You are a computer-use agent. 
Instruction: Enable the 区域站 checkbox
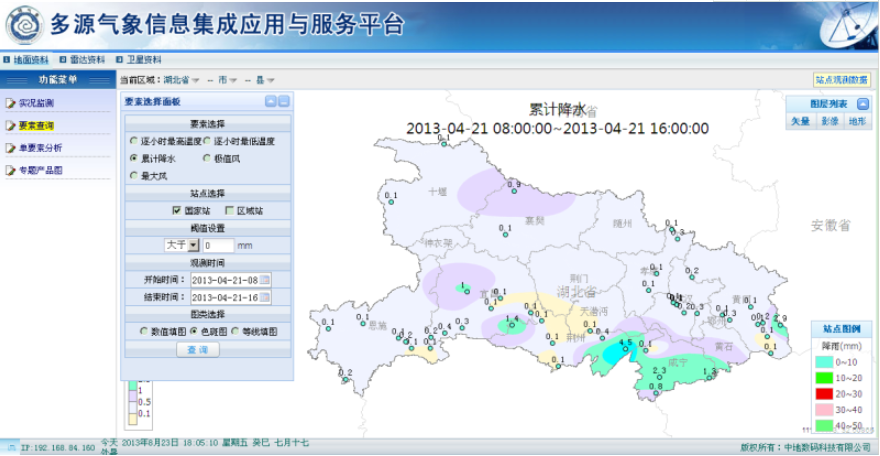229,211
